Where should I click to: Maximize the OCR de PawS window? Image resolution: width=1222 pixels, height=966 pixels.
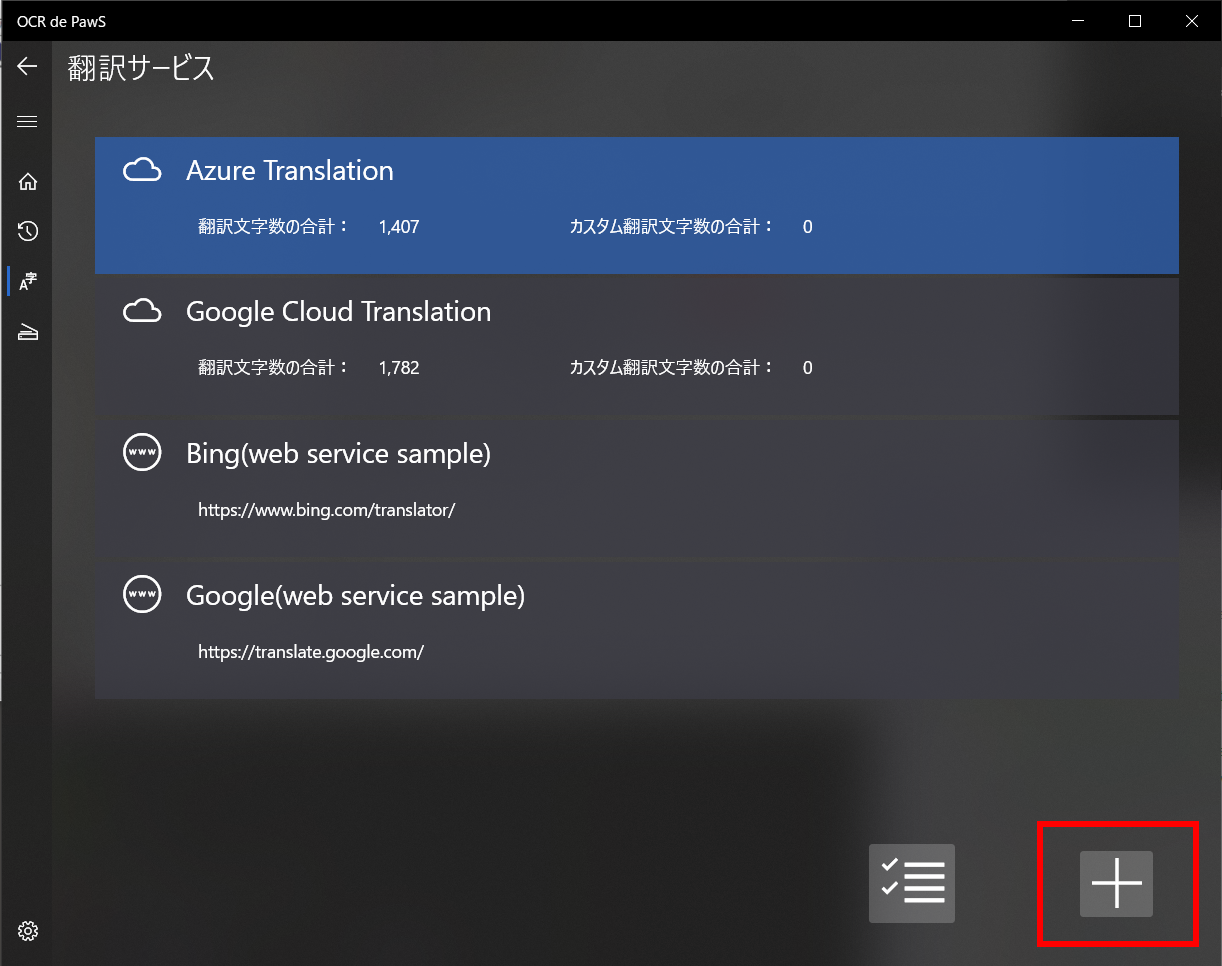[x=1135, y=21]
